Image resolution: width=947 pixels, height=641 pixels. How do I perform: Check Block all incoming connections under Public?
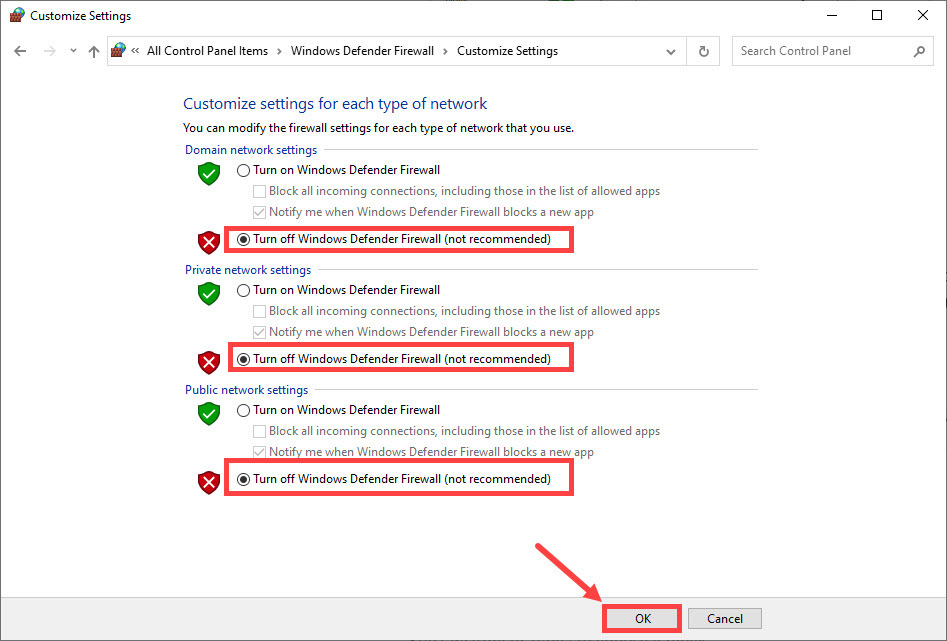[259, 431]
